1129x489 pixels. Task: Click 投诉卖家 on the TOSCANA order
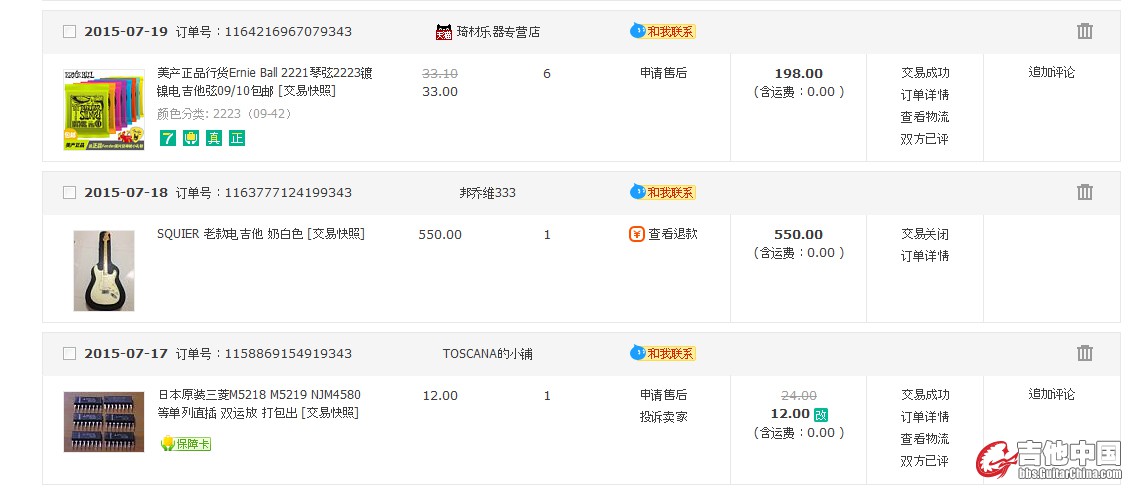tap(663, 416)
